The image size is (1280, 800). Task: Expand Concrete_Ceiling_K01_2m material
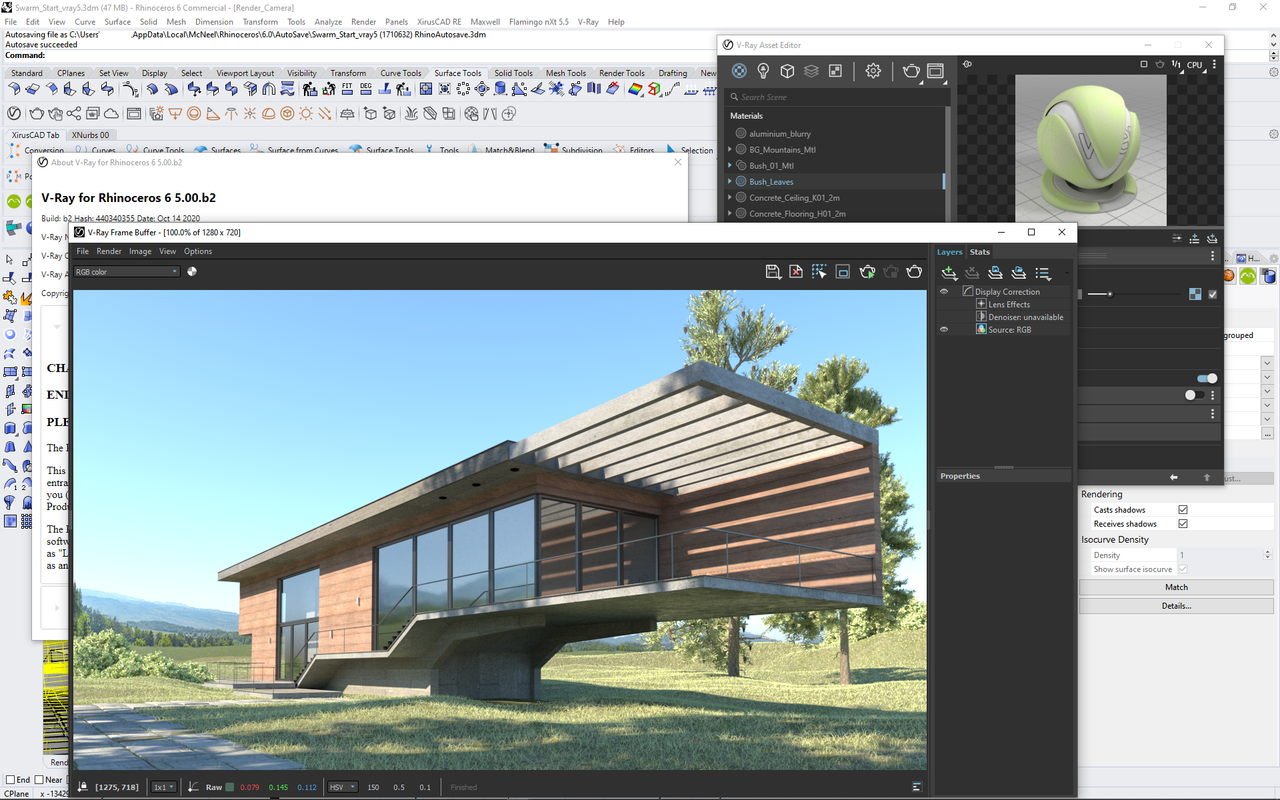pyautogui.click(x=730, y=198)
